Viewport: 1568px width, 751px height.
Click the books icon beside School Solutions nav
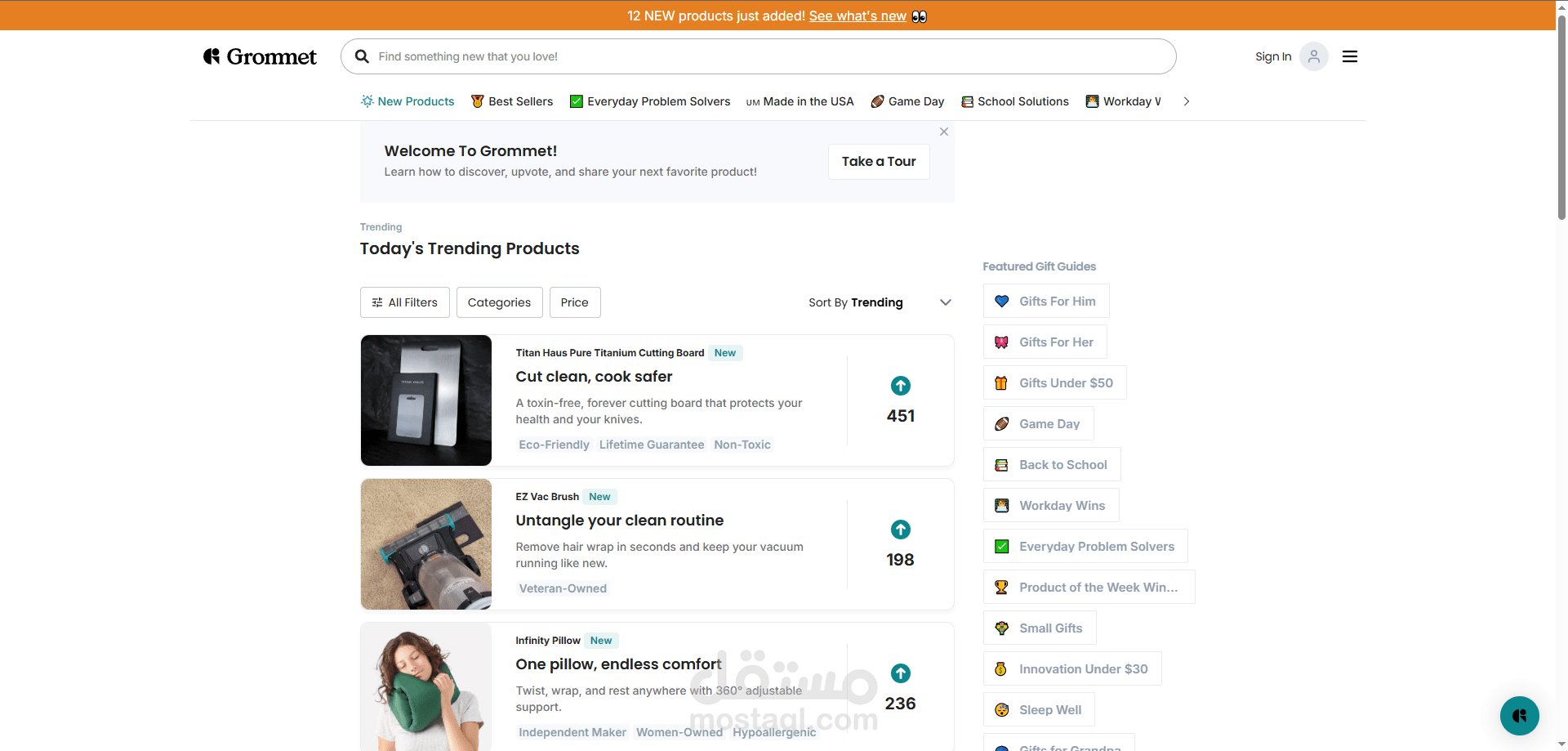pyautogui.click(x=968, y=101)
